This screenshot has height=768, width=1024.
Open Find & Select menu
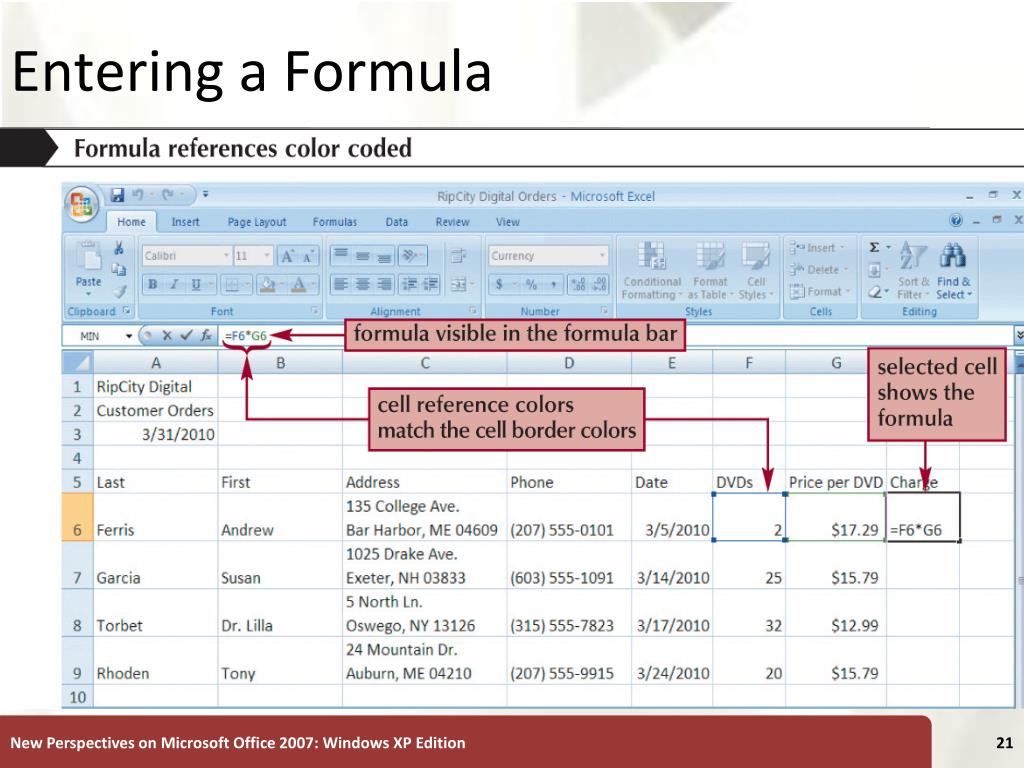(x=953, y=270)
